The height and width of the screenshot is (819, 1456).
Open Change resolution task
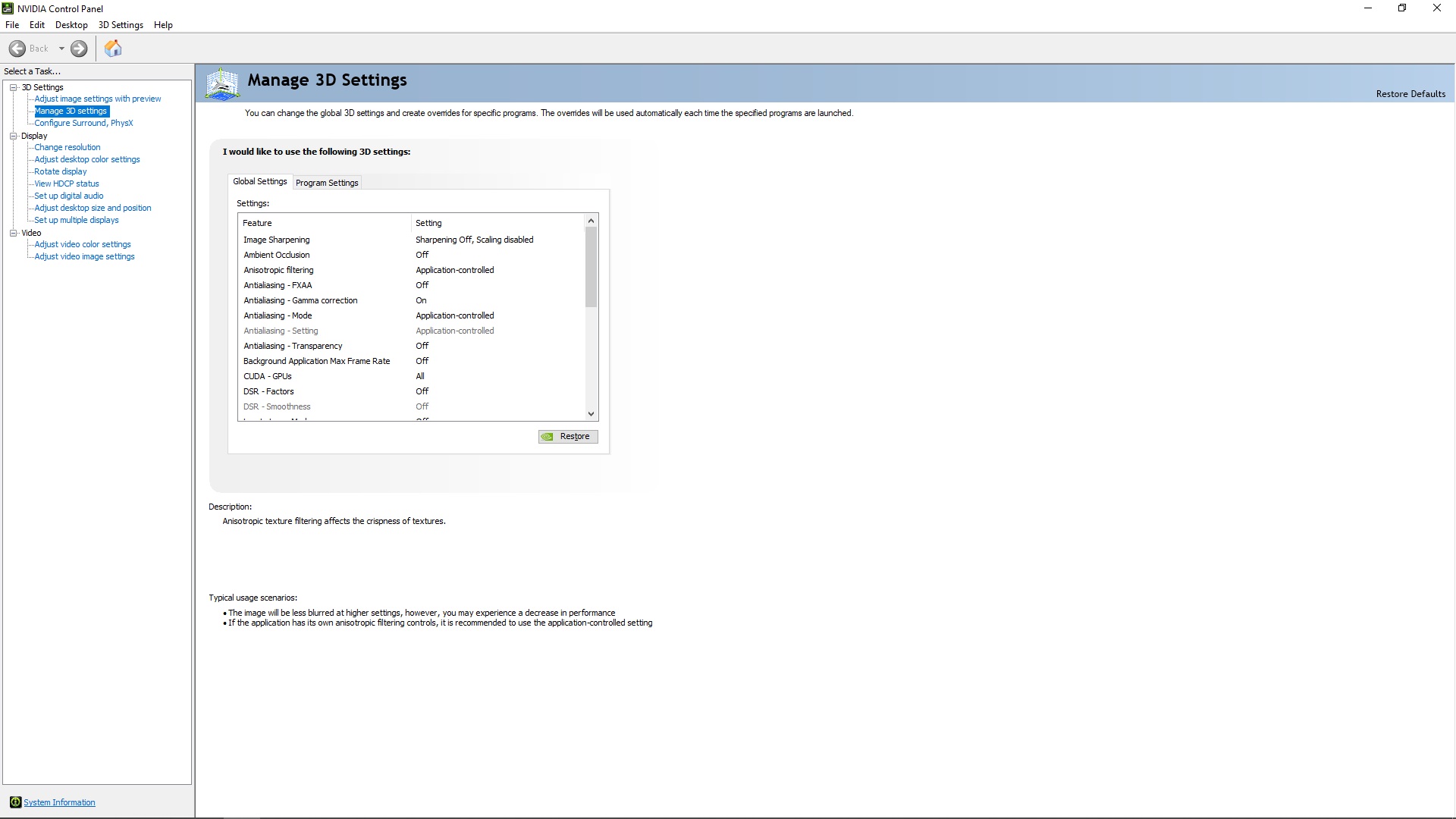point(67,147)
